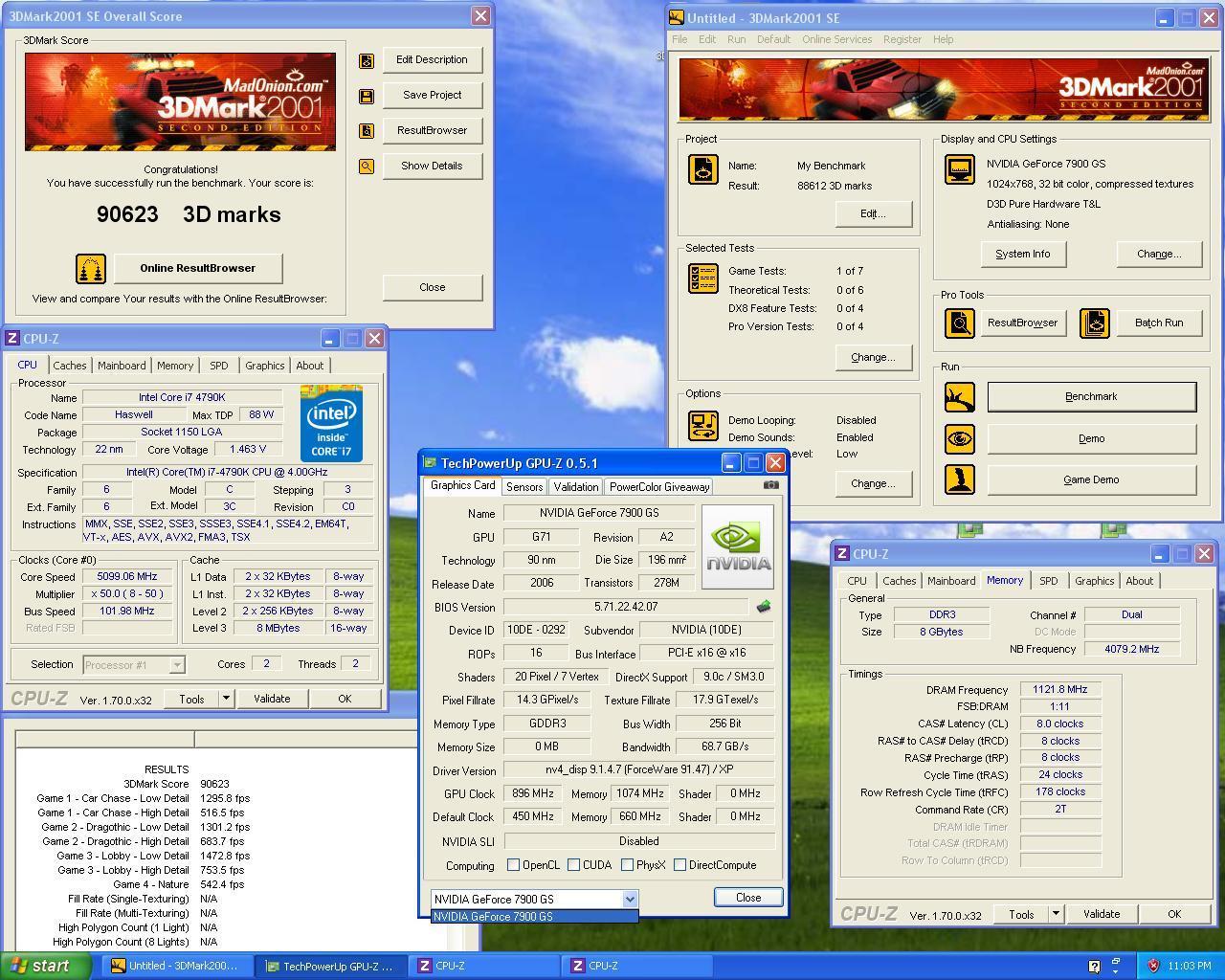Click the Batch Run icon
1225x980 pixels.
click(1094, 323)
